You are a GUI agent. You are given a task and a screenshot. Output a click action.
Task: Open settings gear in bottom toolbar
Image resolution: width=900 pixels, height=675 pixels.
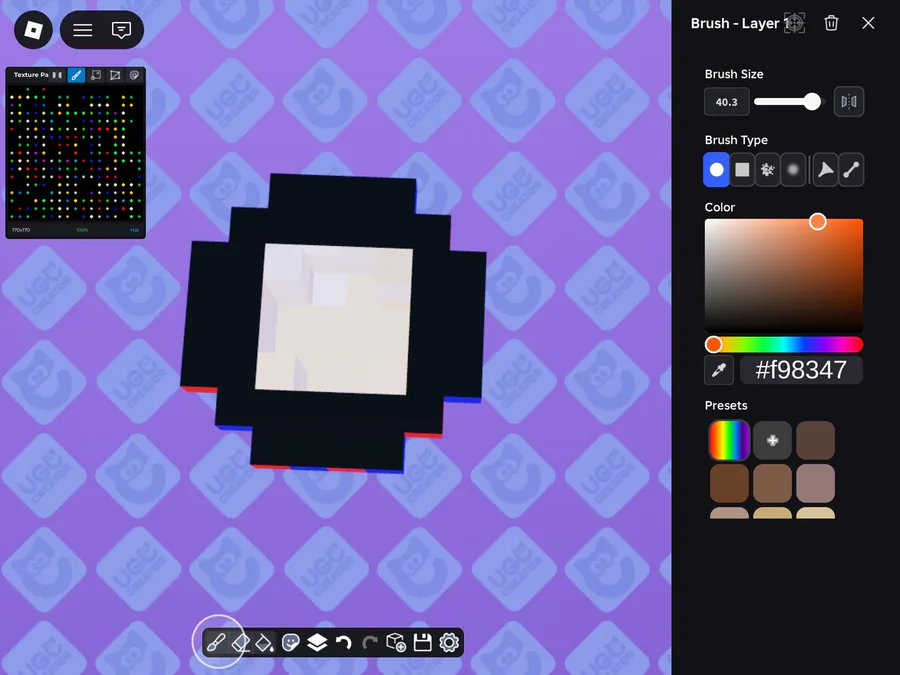pos(449,642)
